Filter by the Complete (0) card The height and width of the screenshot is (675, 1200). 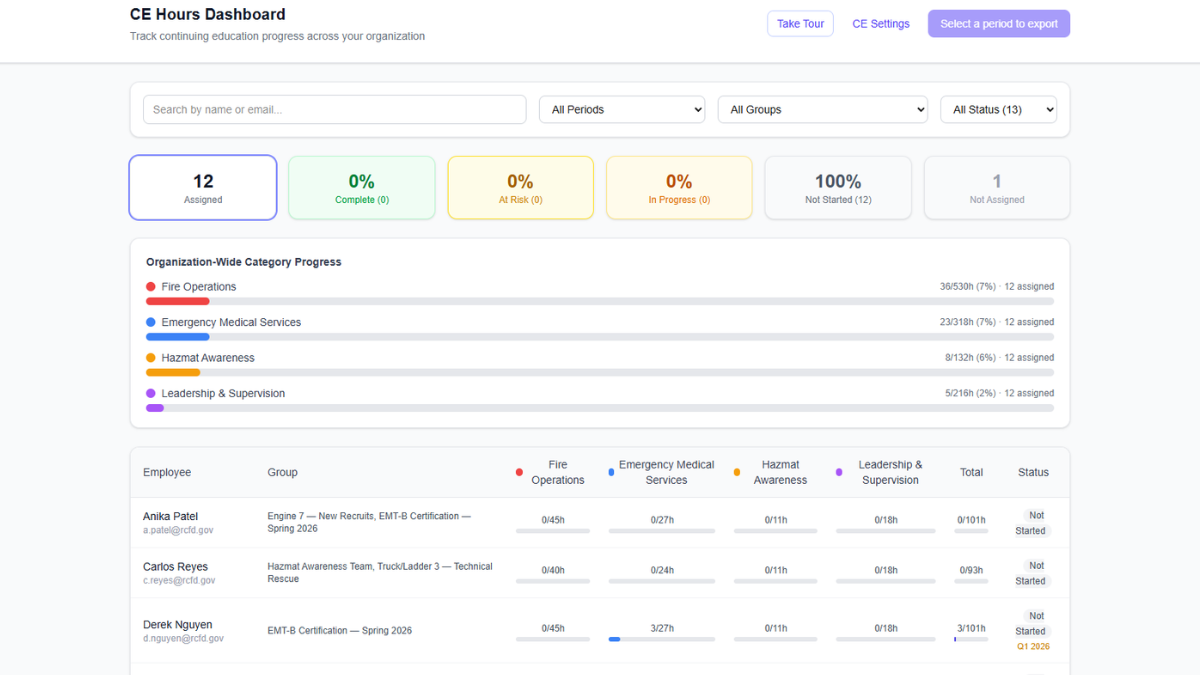(x=362, y=187)
